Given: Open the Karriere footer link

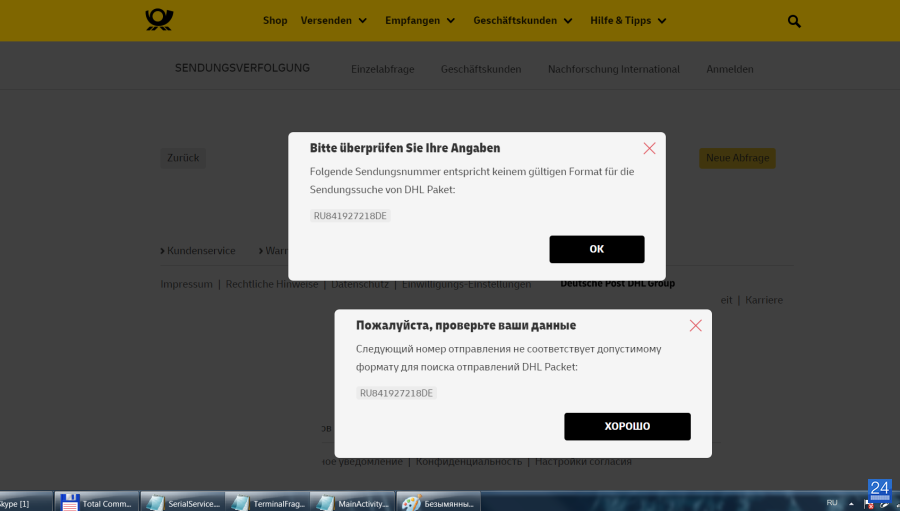Looking at the screenshot, I should (764, 300).
